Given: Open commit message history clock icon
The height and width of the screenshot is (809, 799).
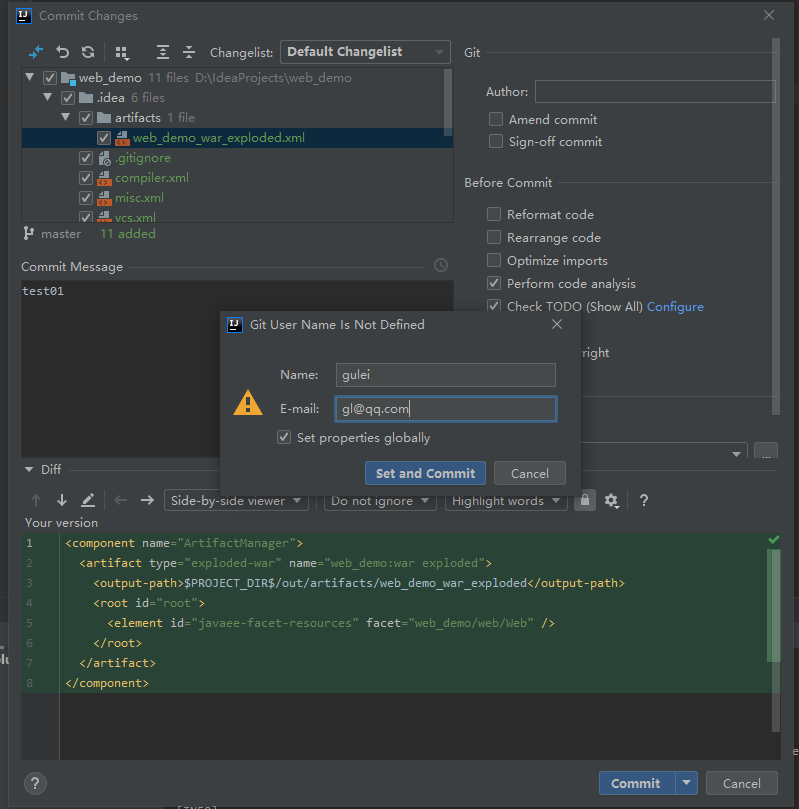Looking at the screenshot, I should pyautogui.click(x=441, y=265).
